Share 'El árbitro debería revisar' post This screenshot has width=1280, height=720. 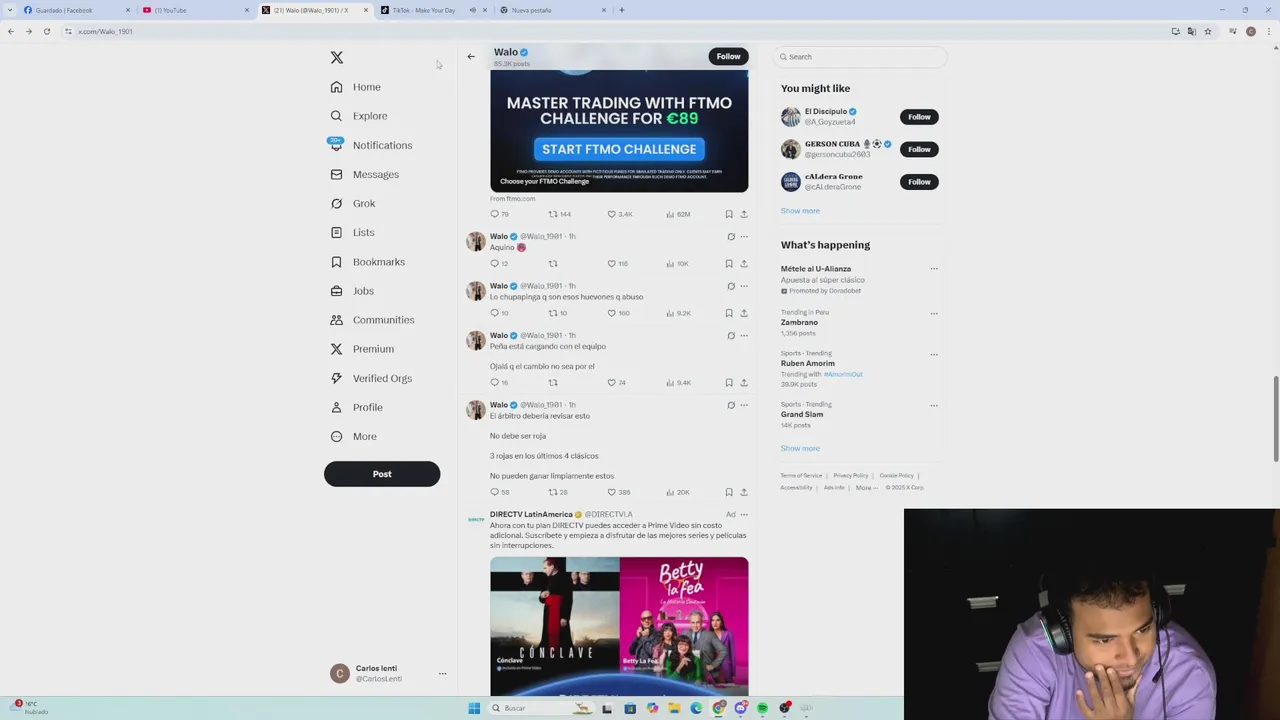click(744, 492)
